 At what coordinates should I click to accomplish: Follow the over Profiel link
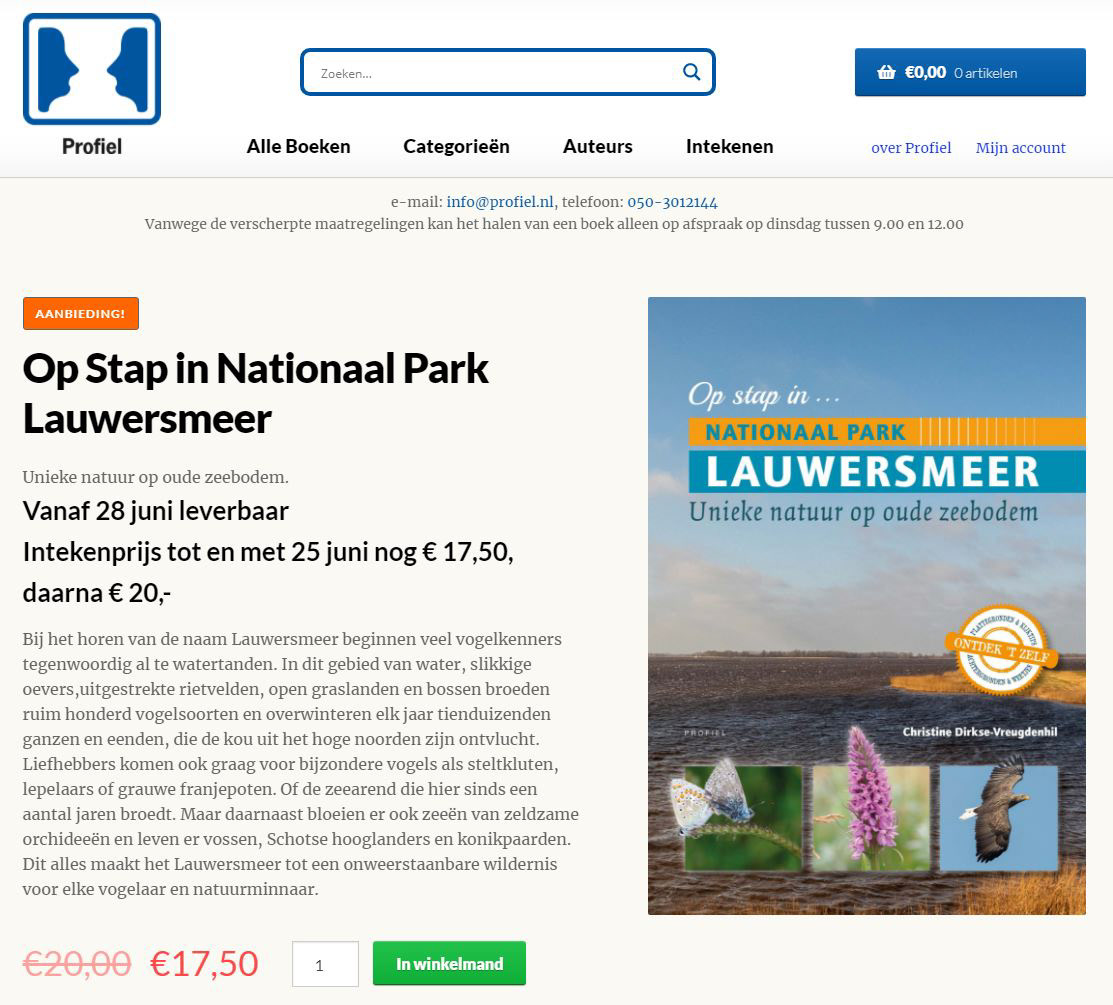tap(911, 148)
